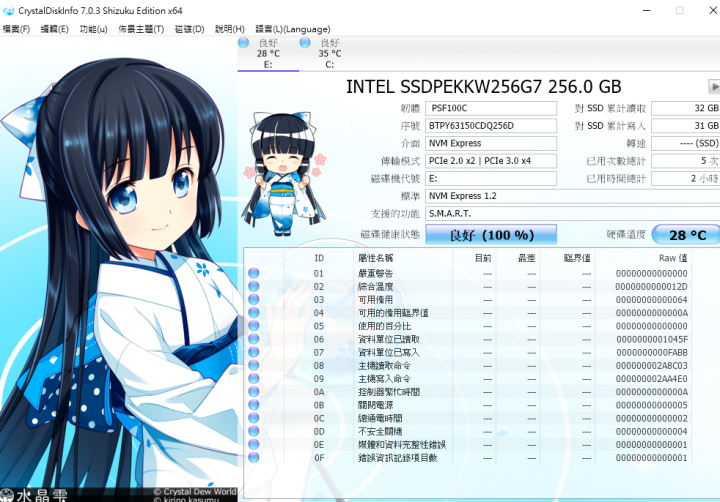The height and width of the screenshot is (502, 720).
Task: Select raw value 0000000000FABB
Action: coord(652,353)
